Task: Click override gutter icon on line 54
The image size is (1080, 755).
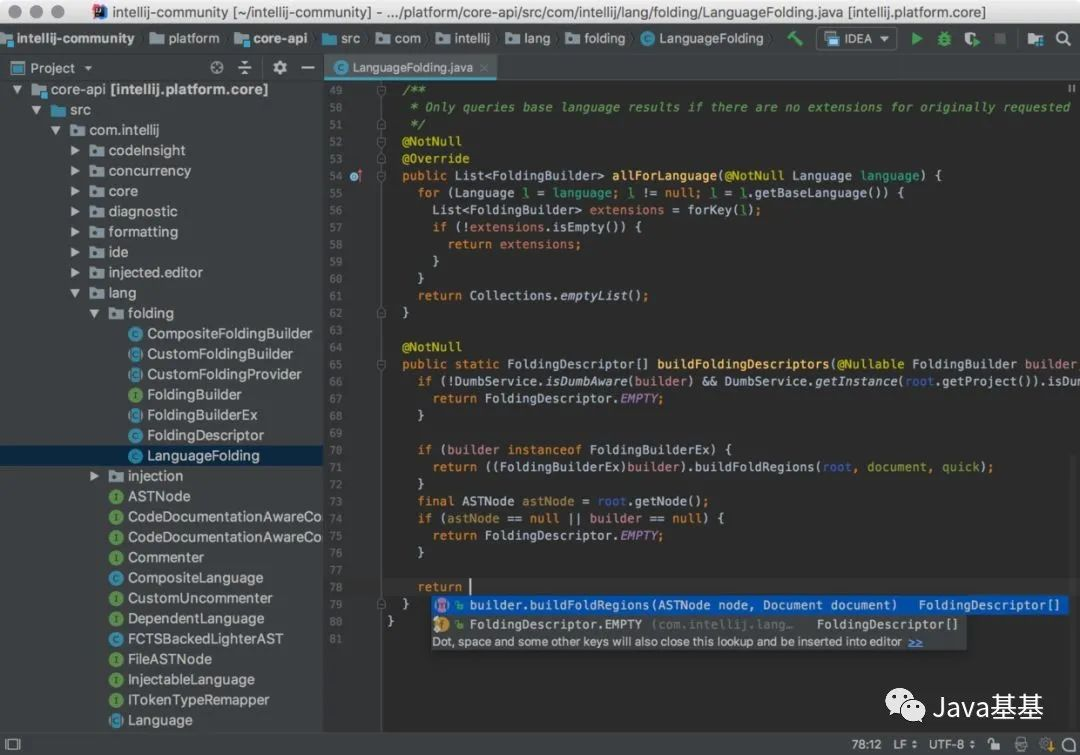Action: coord(355,176)
